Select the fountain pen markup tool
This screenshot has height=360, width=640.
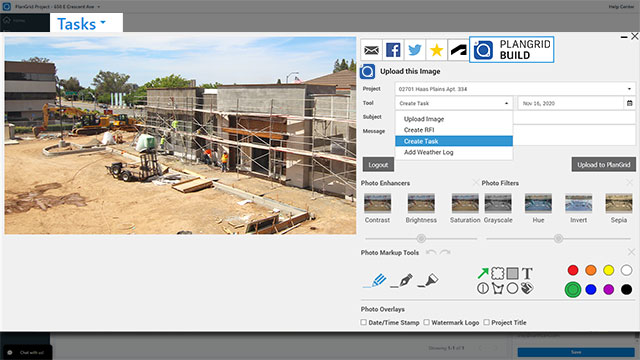coord(401,281)
